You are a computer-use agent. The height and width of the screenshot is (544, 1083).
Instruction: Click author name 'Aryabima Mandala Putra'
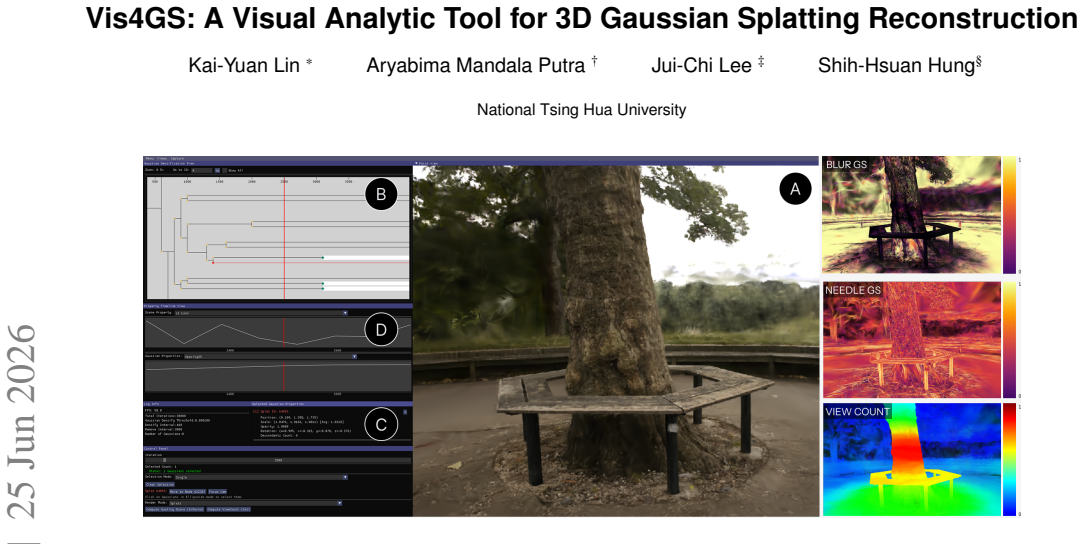(x=476, y=66)
